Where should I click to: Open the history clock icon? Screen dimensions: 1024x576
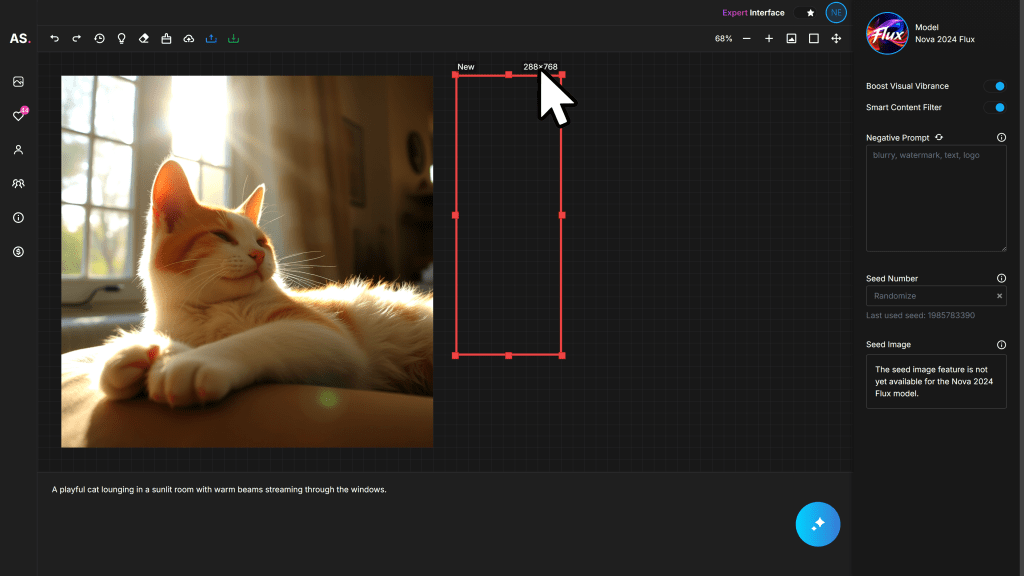coord(99,39)
